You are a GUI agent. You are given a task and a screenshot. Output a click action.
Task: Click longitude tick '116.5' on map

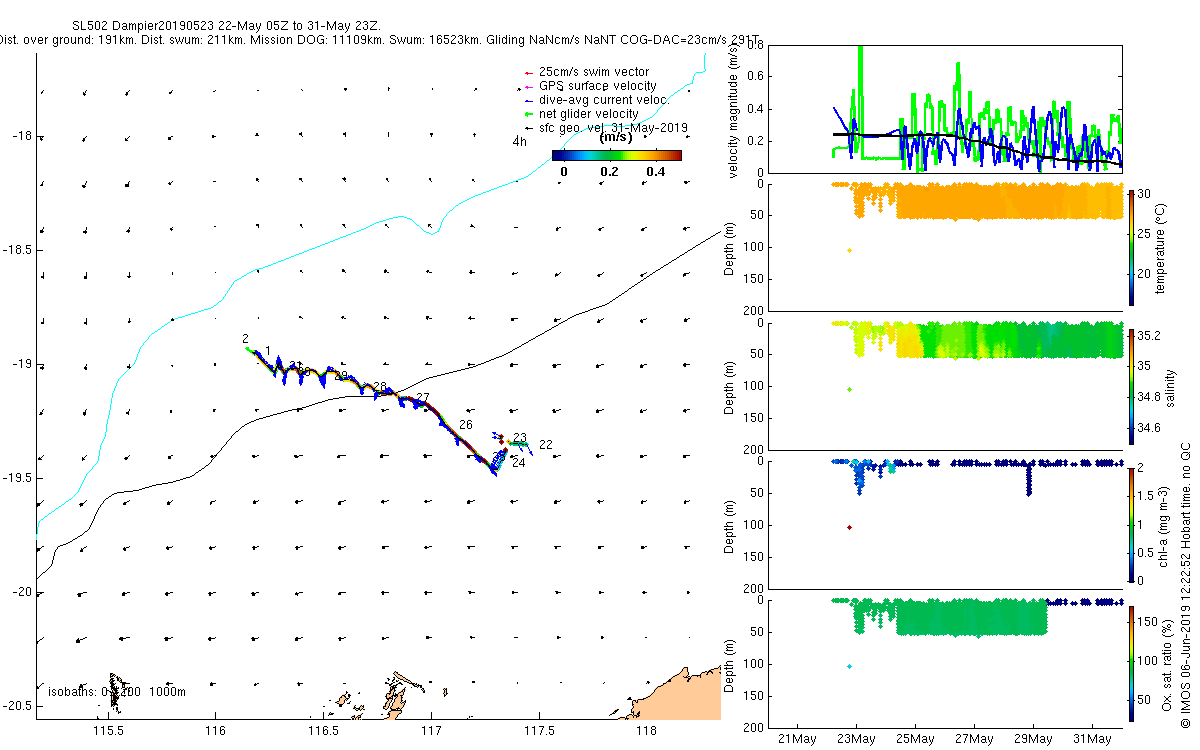[x=324, y=731]
